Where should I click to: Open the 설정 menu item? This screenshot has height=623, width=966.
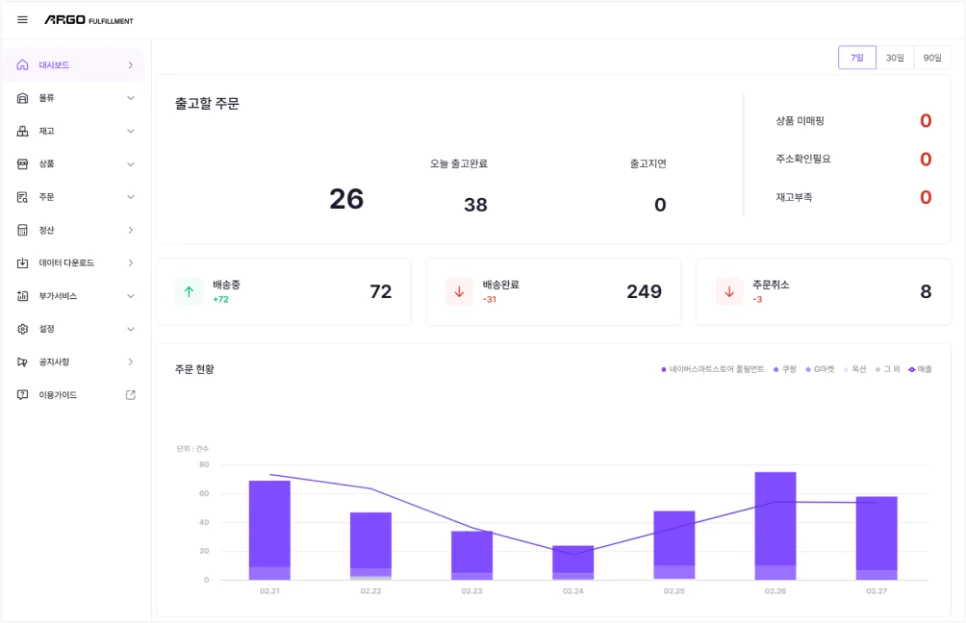[74, 329]
